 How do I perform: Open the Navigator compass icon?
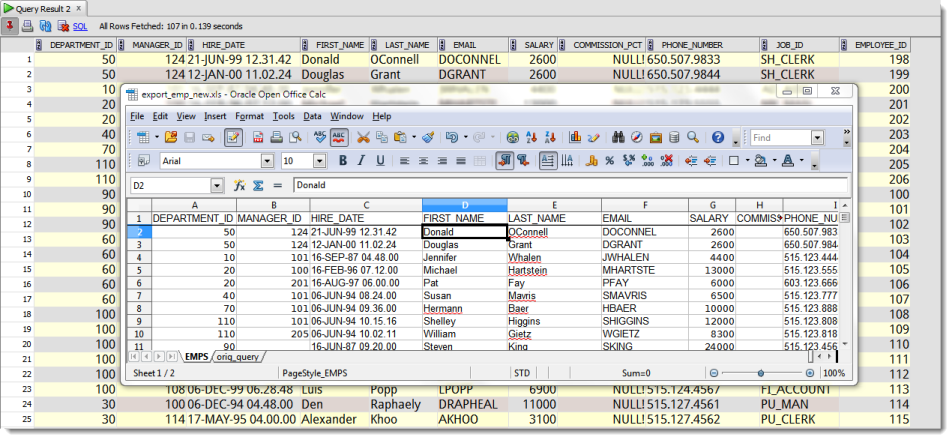pyautogui.click(x=637, y=138)
